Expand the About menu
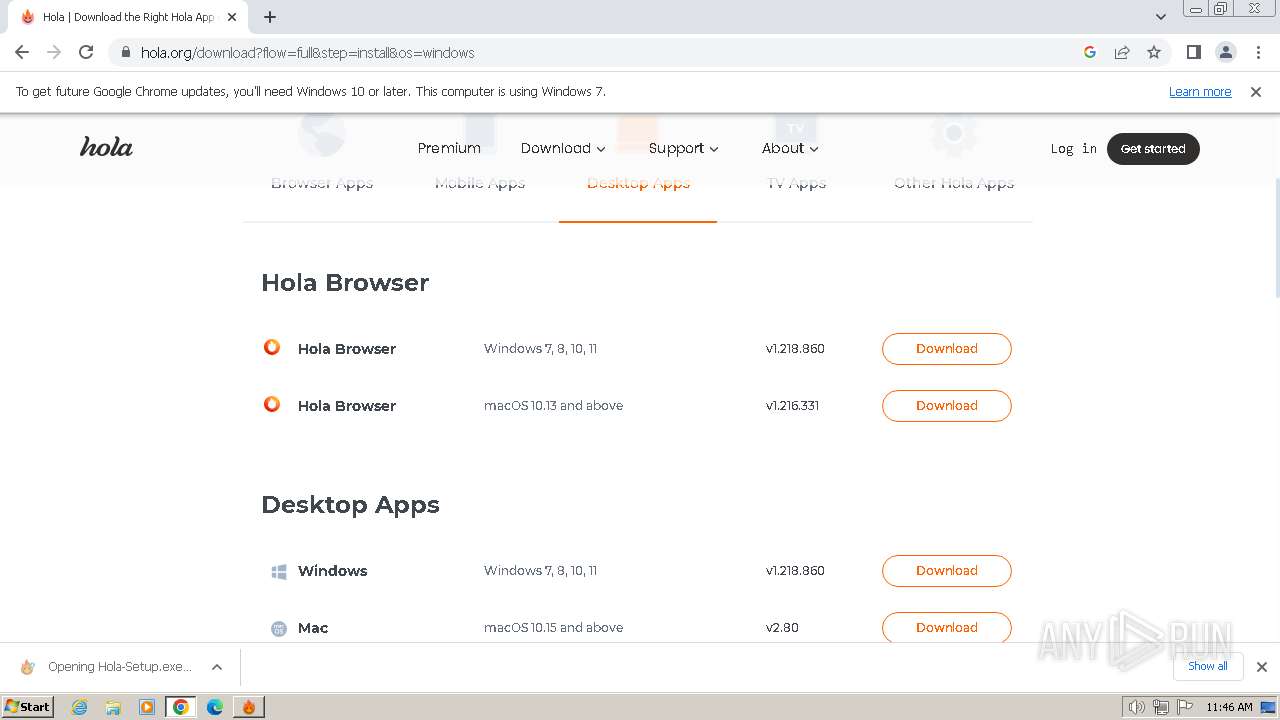 pyautogui.click(x=790, y=148)
